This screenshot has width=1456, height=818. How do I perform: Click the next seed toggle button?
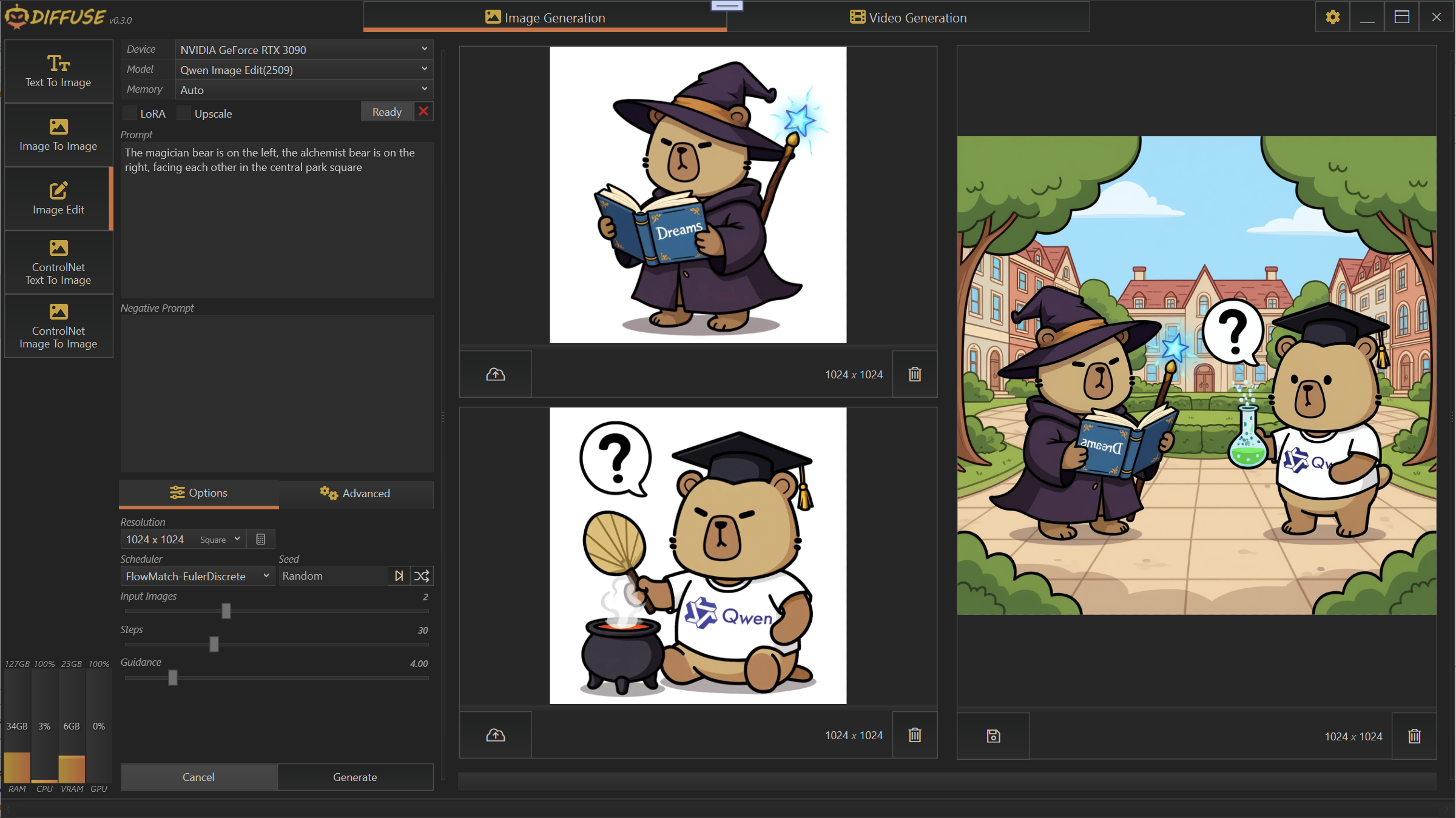click(x=399, y=575)
